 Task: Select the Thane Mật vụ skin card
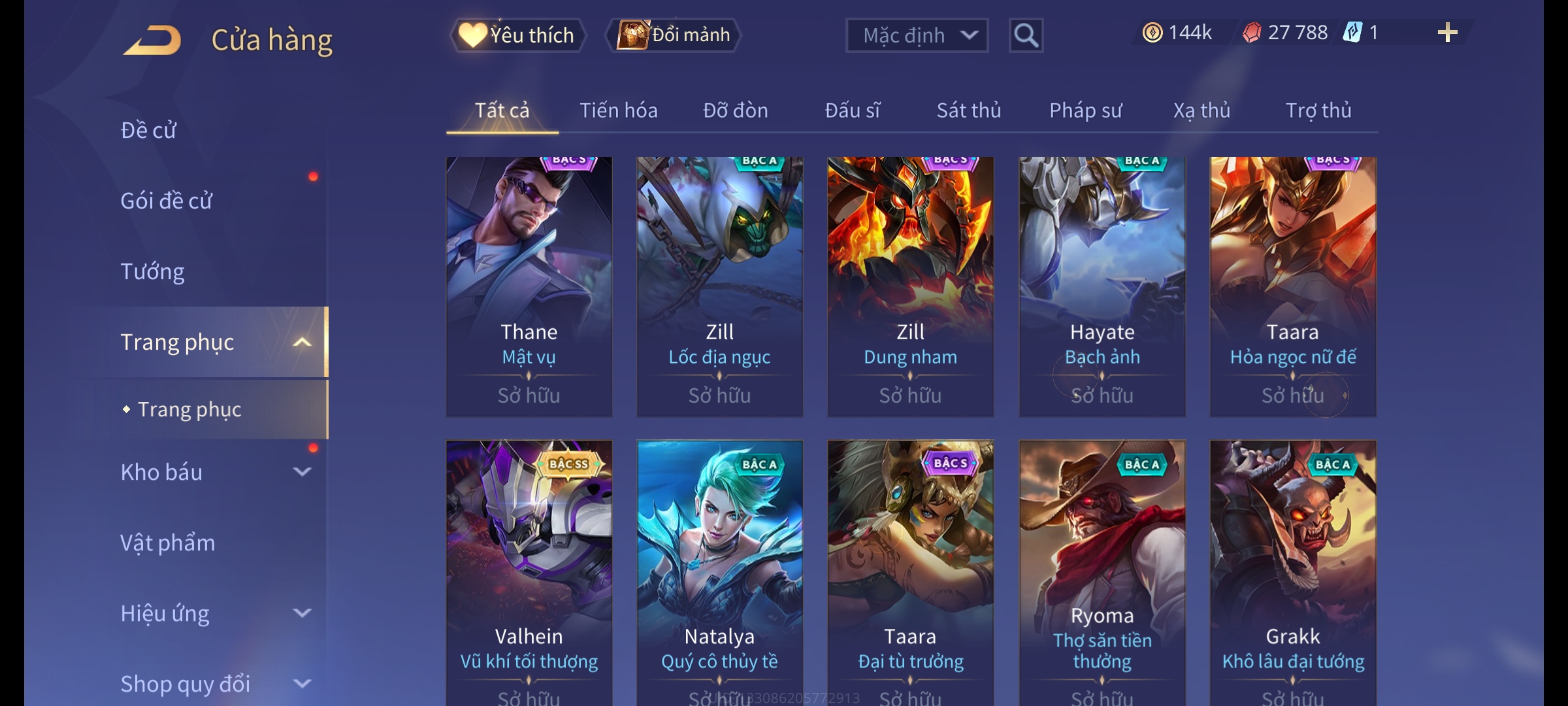pyautogui.click(x=529, y=286)
